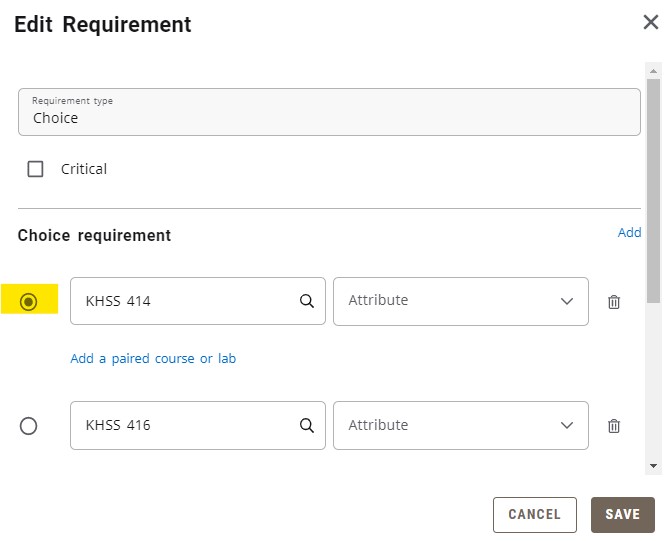
Task: Click the Edit Requirement title
Action: coord(103,24)
